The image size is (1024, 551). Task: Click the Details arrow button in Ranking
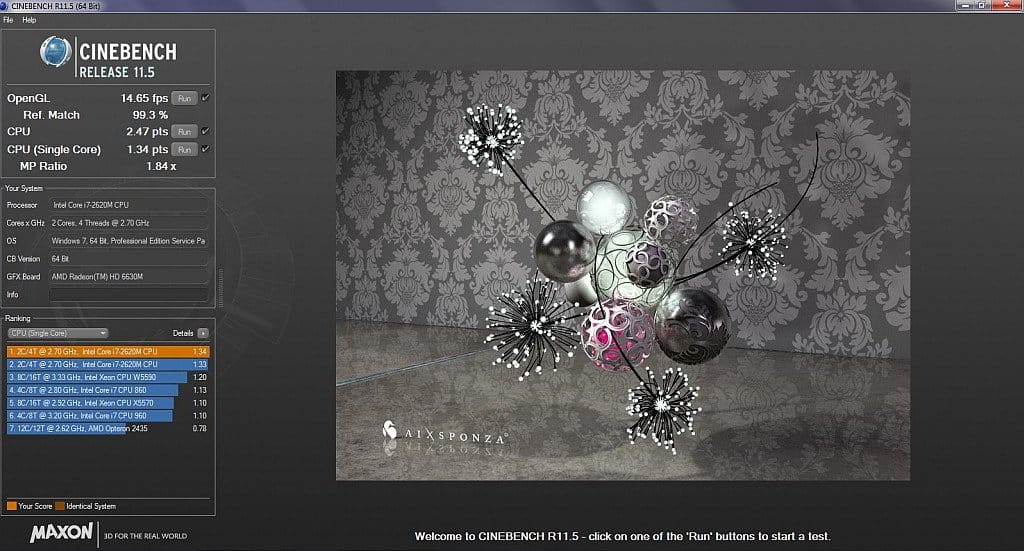pyautogui.click(x=203, y=333)
